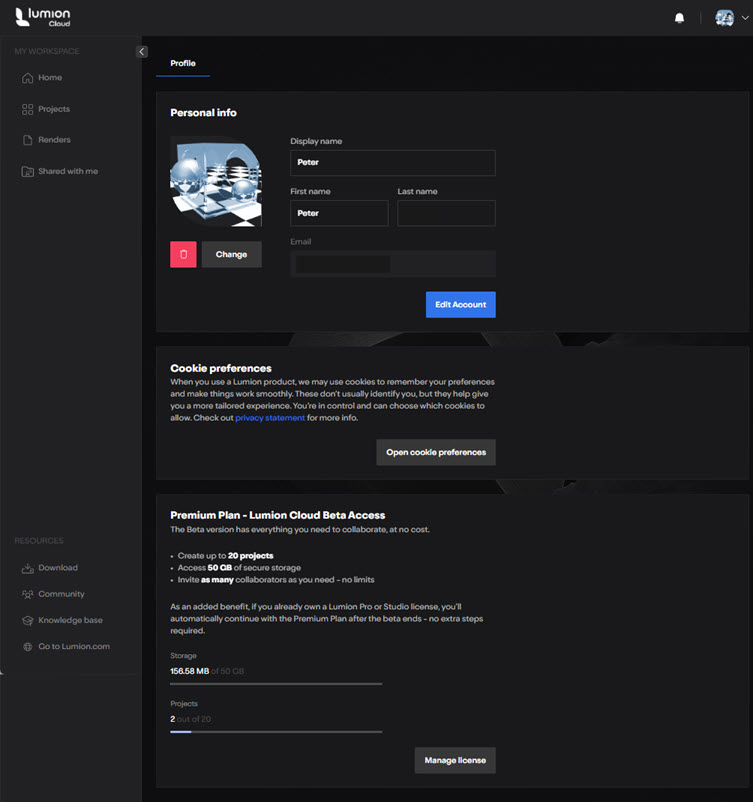Click the Lumion Cloud logo
This screenshot has width=753, height=802.
point(42,17)
